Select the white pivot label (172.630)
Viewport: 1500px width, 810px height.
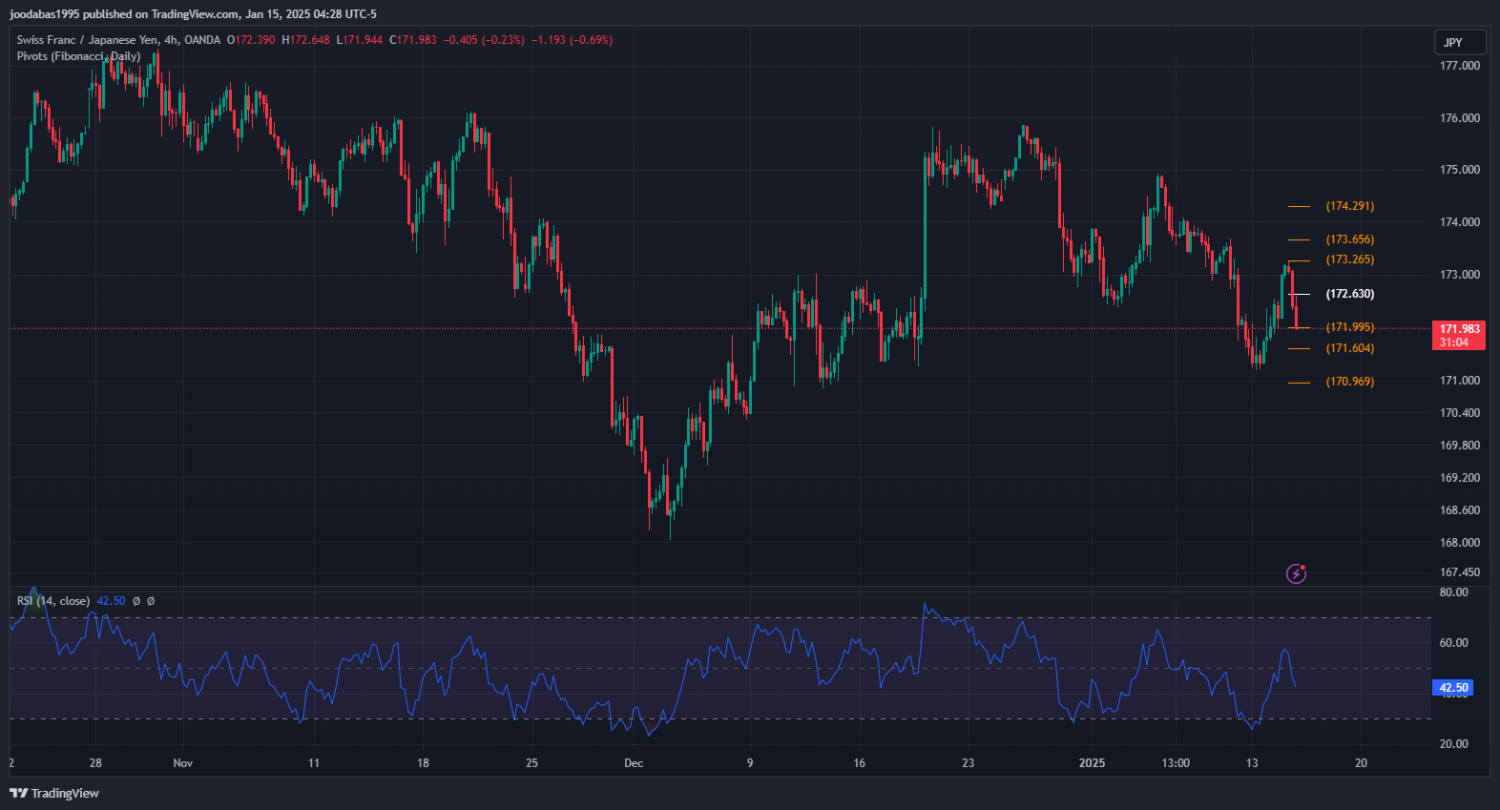(1350, 294)
